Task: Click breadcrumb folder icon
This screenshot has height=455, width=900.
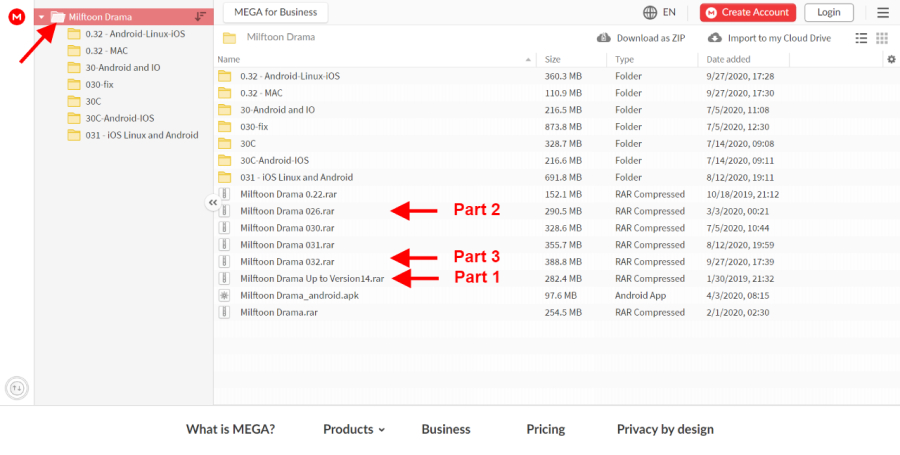Action: point(230,38)
